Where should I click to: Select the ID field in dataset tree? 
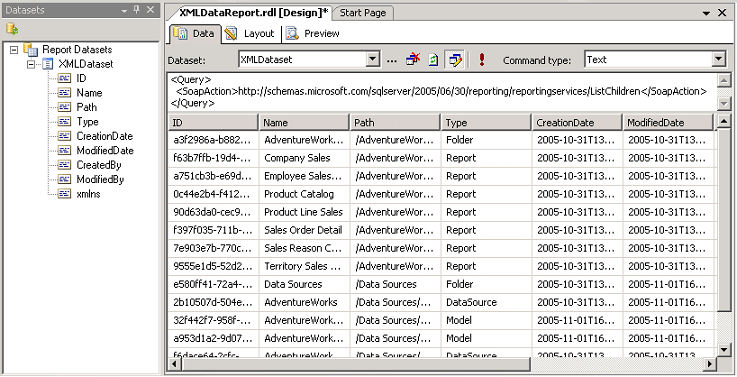click(x=81, y=78)
